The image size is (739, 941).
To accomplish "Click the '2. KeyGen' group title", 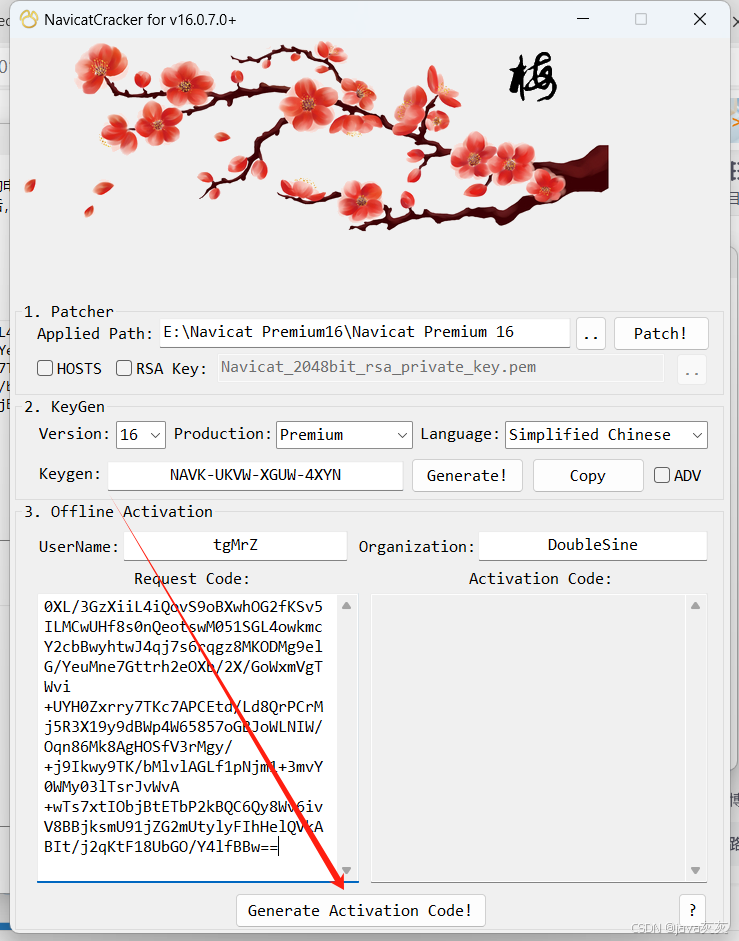I will coord(64,407).
